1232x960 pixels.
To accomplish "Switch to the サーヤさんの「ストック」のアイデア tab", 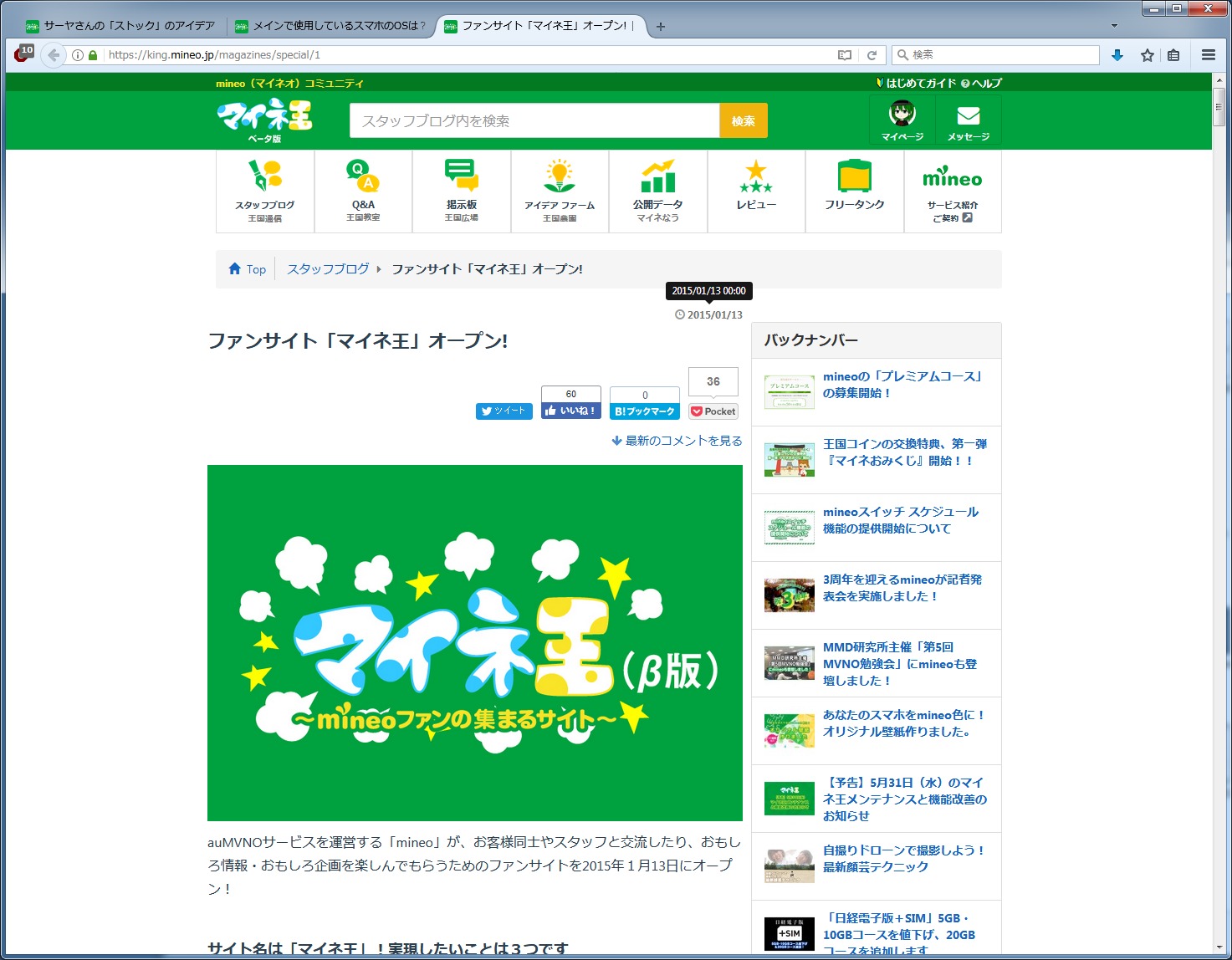I will (125, 26).
